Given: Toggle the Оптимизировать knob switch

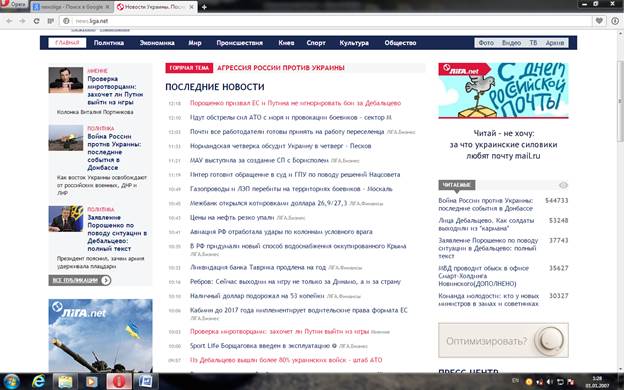Looking at the screenshot, I should tap(551, 340).
